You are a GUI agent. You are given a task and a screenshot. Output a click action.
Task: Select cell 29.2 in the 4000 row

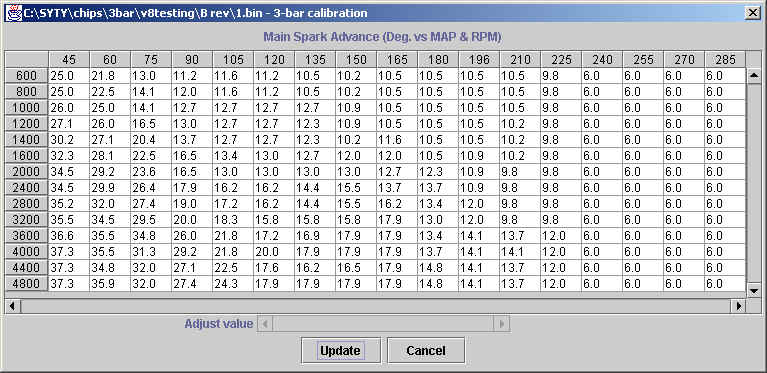tap(192, 251)
